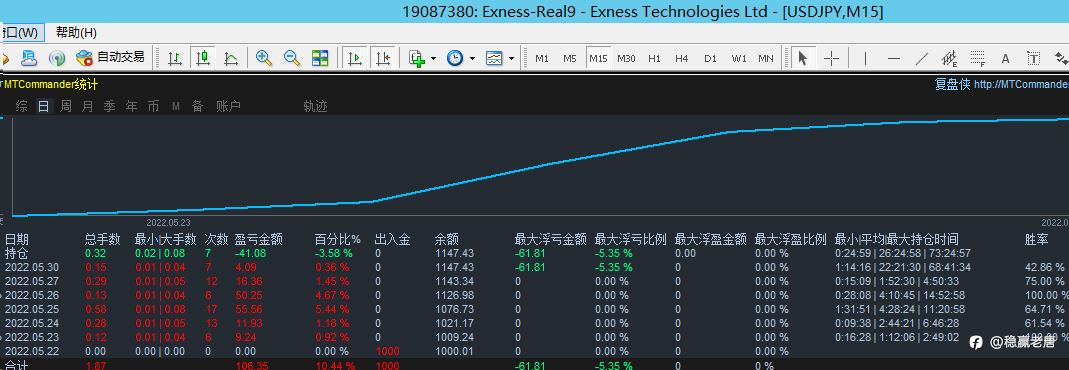Toggle 自动交易 auto trading button

pos(111,57)
